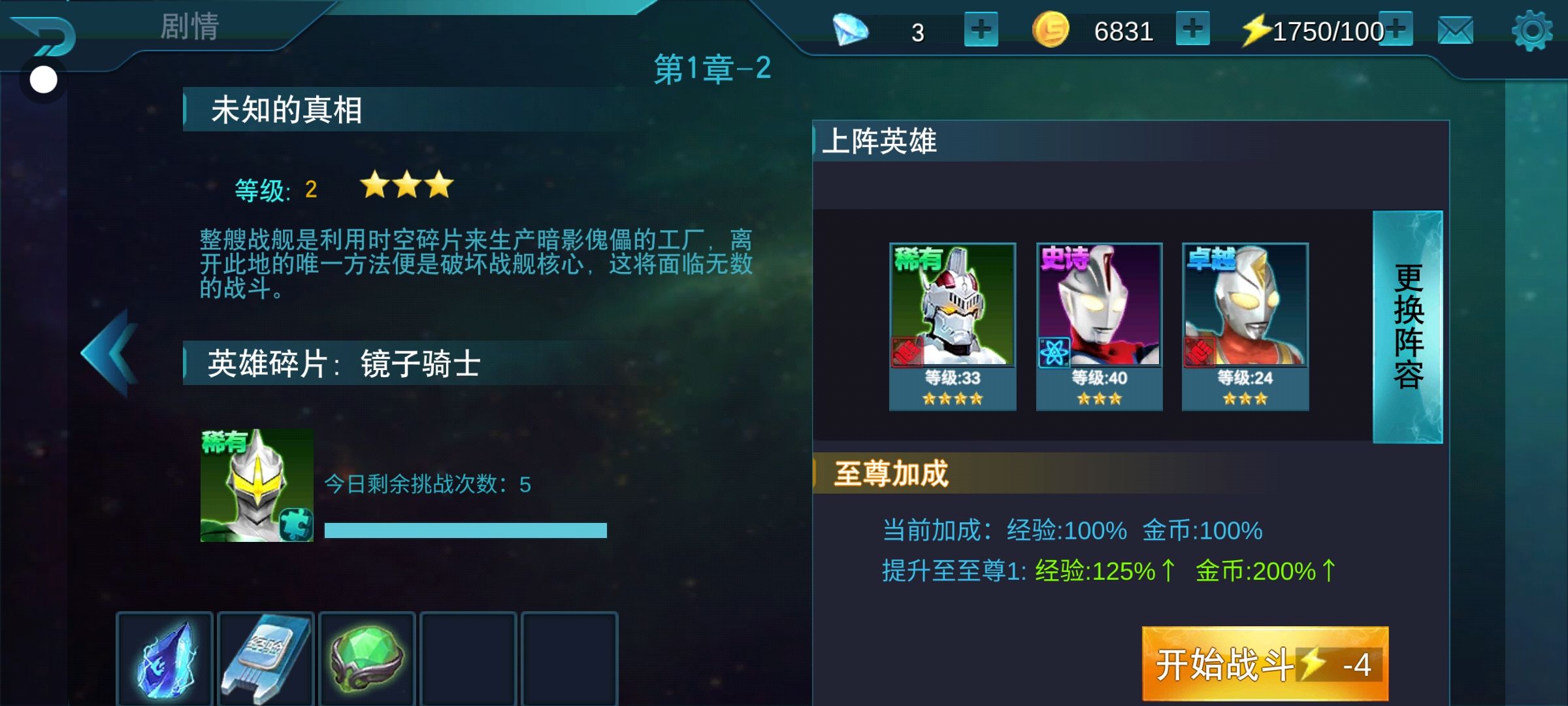Go to previous stage with left chevron

(x=110, y=353)
